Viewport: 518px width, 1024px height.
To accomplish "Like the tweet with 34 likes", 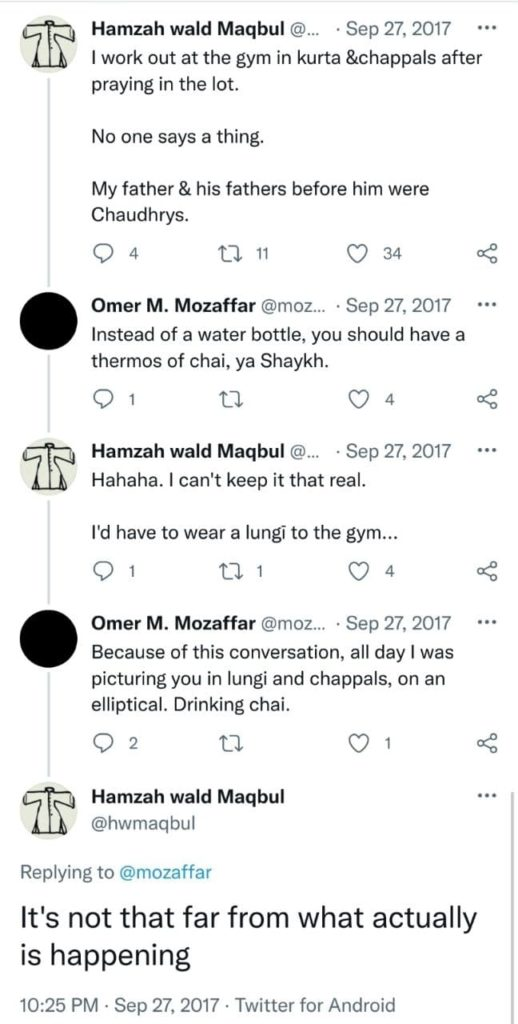I will click(357, 255).
